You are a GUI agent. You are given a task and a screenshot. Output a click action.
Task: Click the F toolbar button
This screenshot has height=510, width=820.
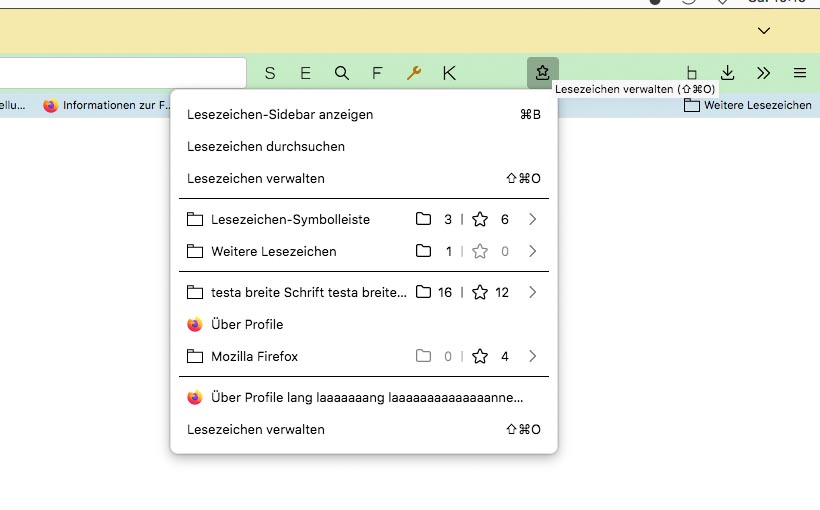(x=377, y=72)
